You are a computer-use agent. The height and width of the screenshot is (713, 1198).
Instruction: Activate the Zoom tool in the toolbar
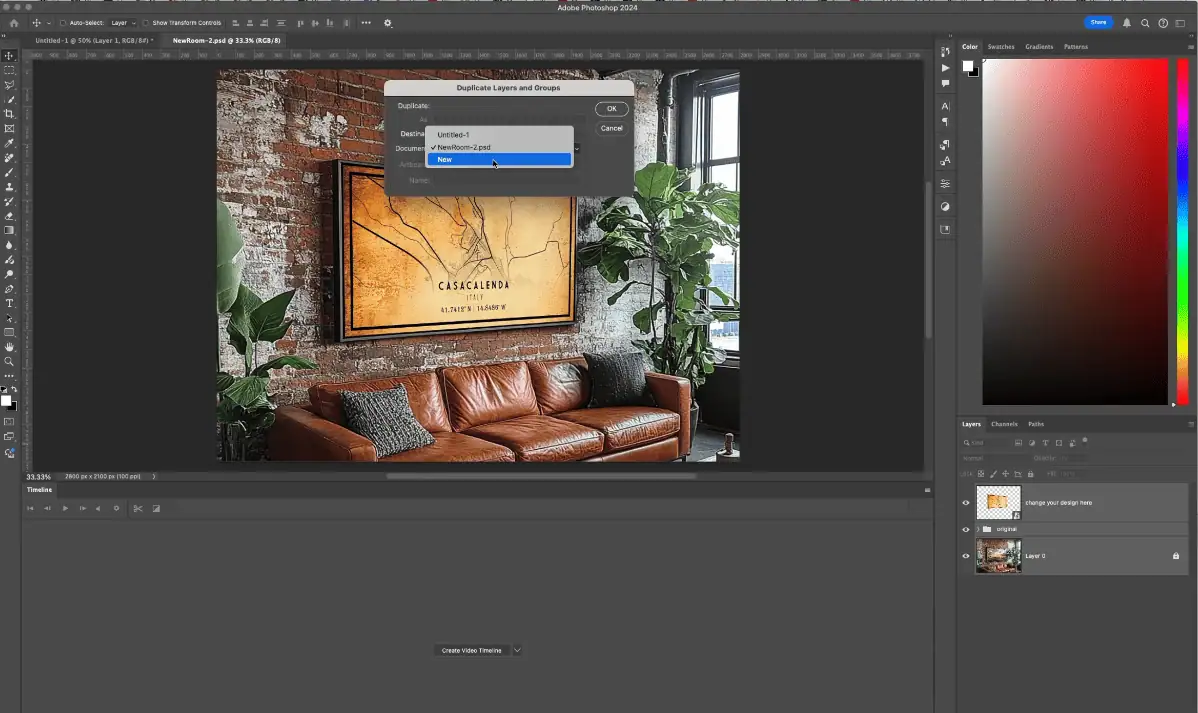(x=9, y=361)
